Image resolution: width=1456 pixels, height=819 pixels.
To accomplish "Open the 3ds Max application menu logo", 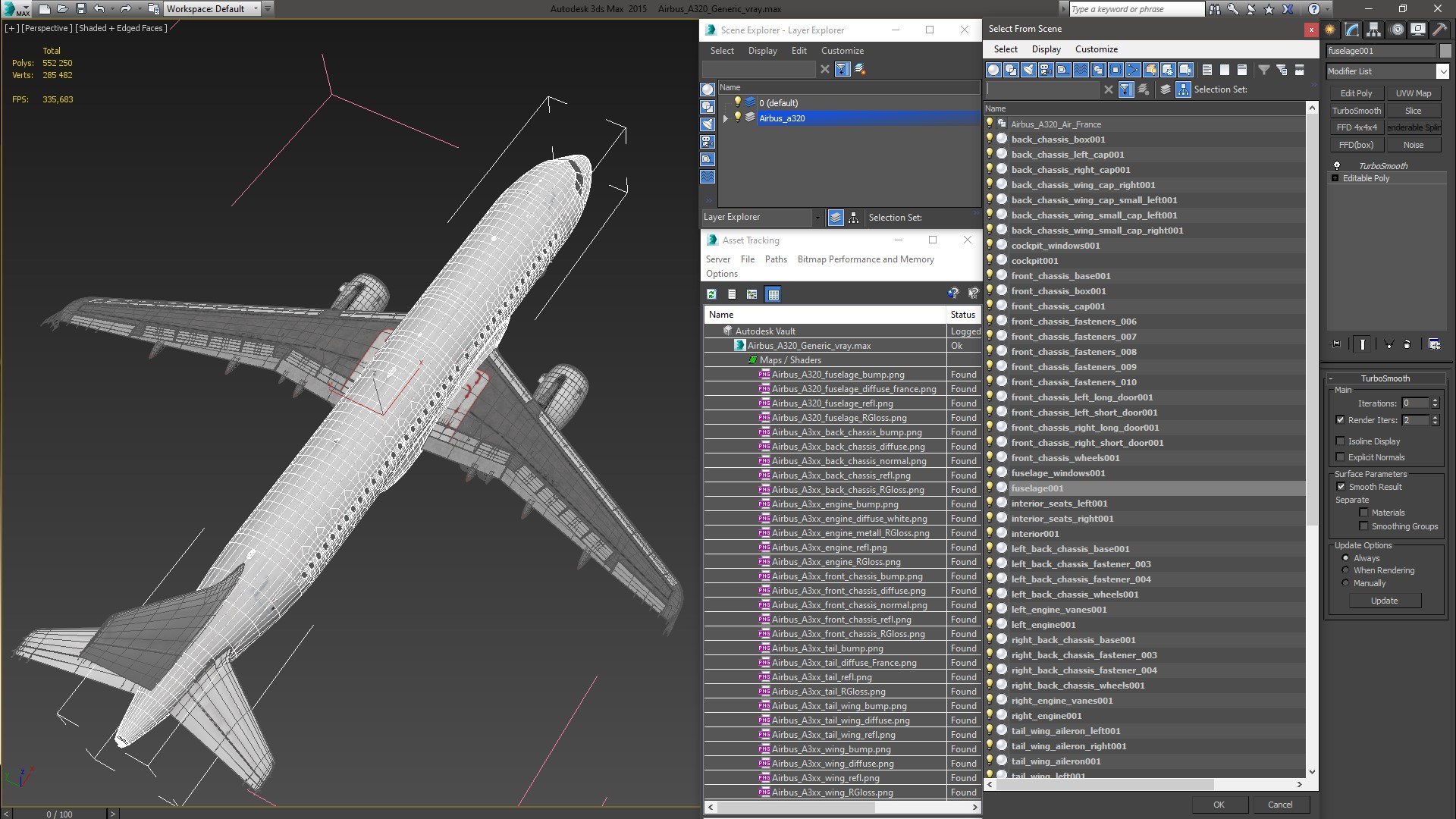I will point(14,9).
